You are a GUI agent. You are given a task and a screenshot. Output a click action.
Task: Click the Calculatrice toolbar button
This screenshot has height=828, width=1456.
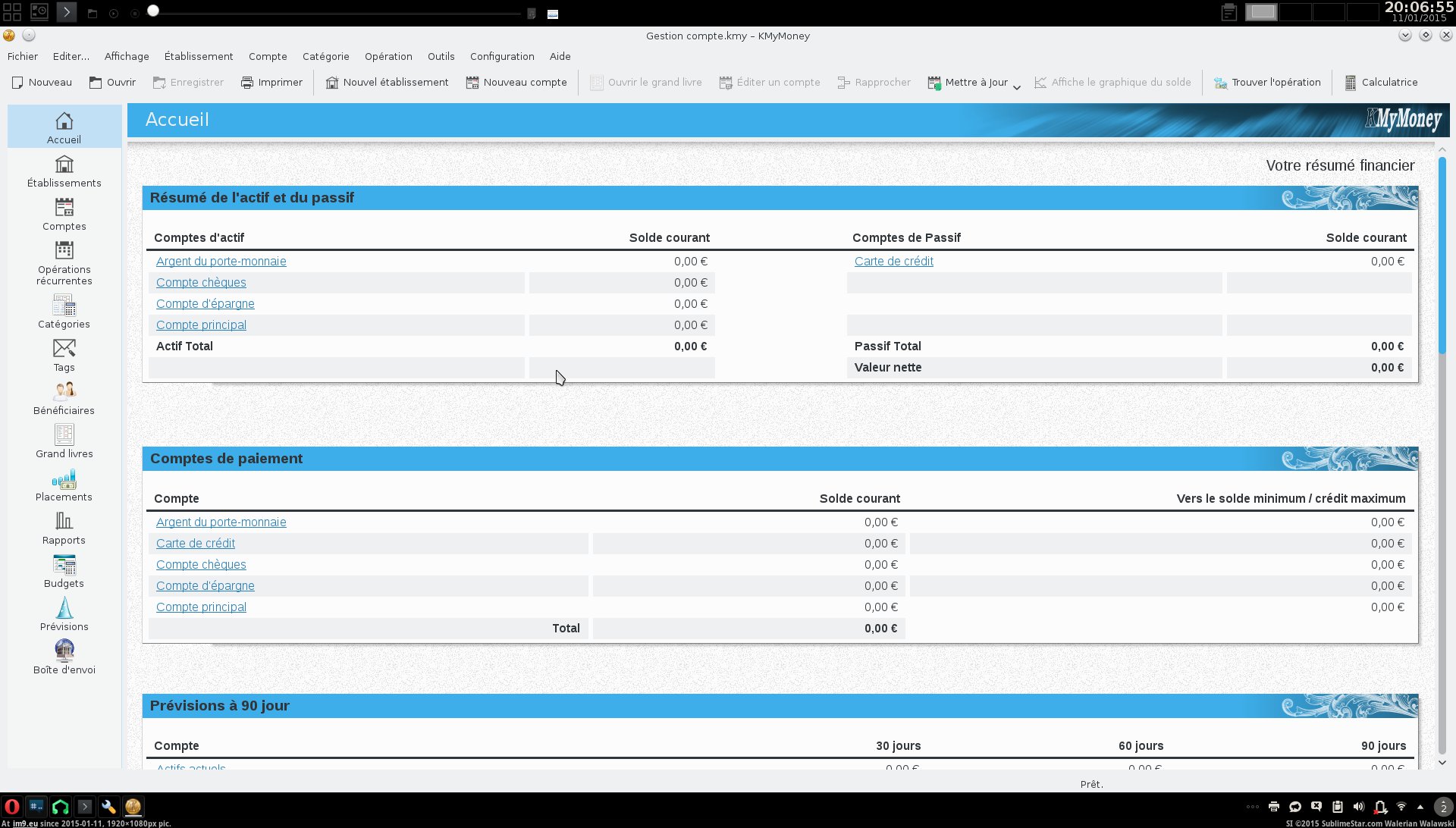(1380, 82)
